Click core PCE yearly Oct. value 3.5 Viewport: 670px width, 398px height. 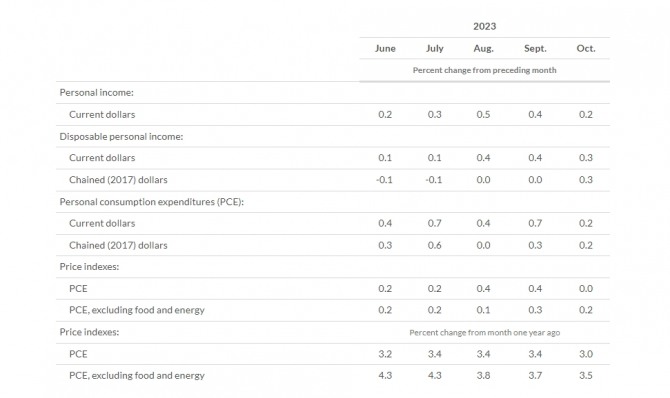point(585,375)
